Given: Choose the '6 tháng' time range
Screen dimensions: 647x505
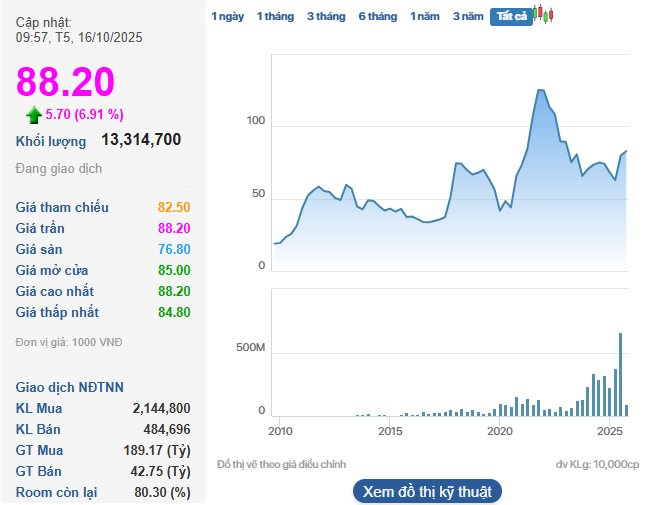Looking at the screenshot, I should [377, 16].
